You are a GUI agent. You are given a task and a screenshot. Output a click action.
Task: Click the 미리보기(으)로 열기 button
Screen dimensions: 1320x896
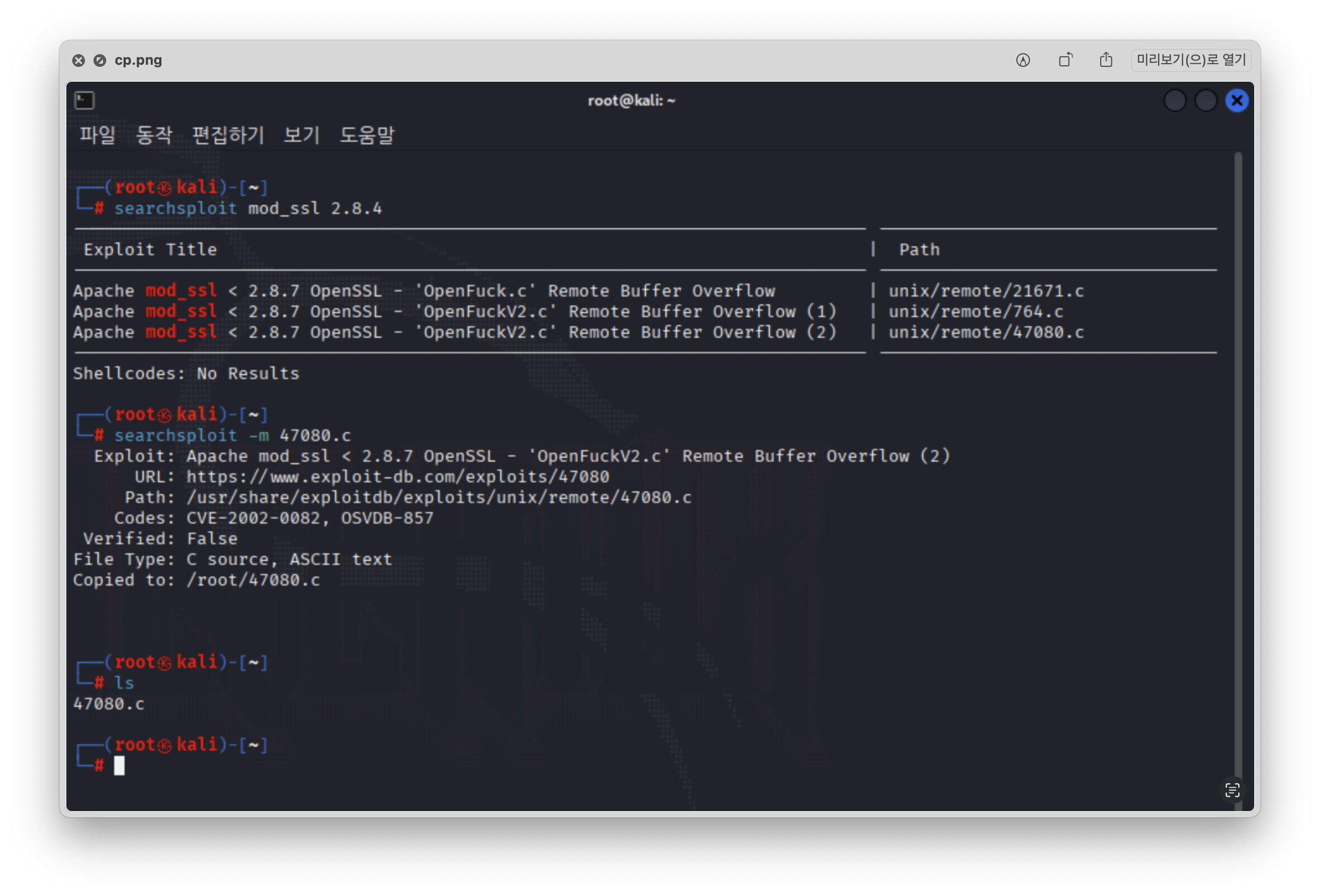[x=1191, y=59]
